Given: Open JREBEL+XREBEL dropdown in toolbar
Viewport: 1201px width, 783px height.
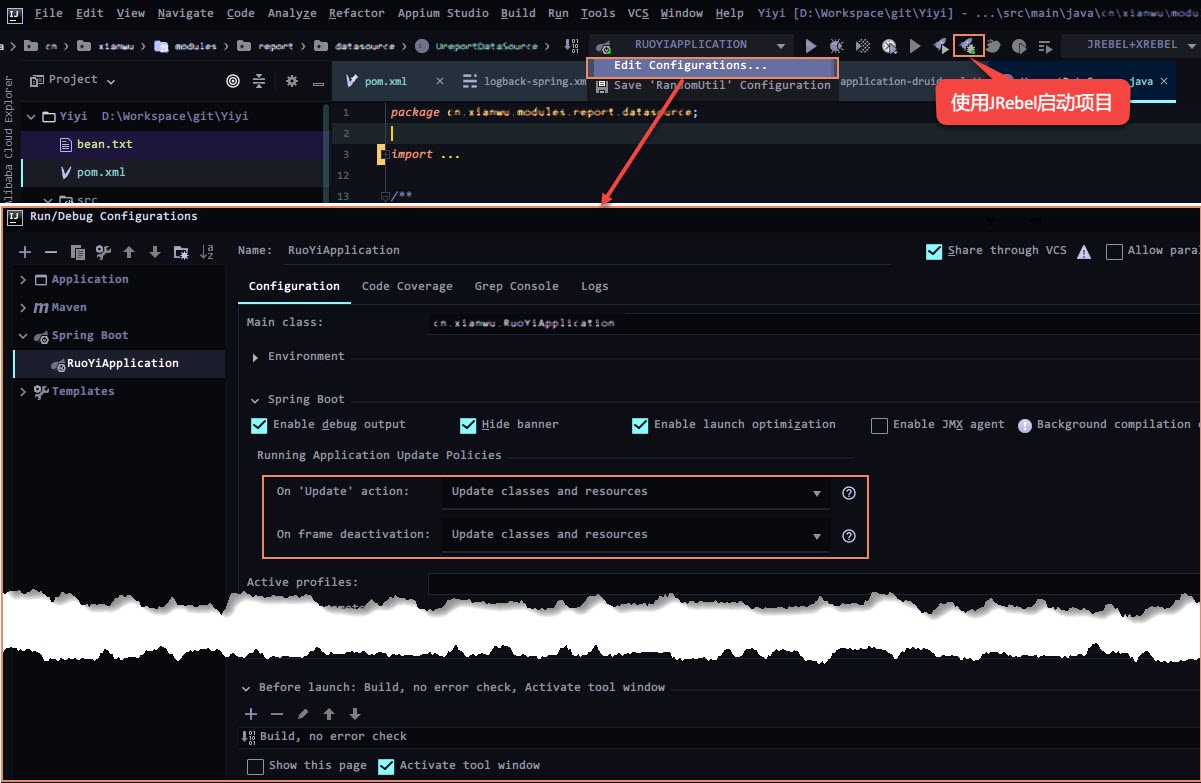Looking at the screenshot, I should [x=1130, y=45].
